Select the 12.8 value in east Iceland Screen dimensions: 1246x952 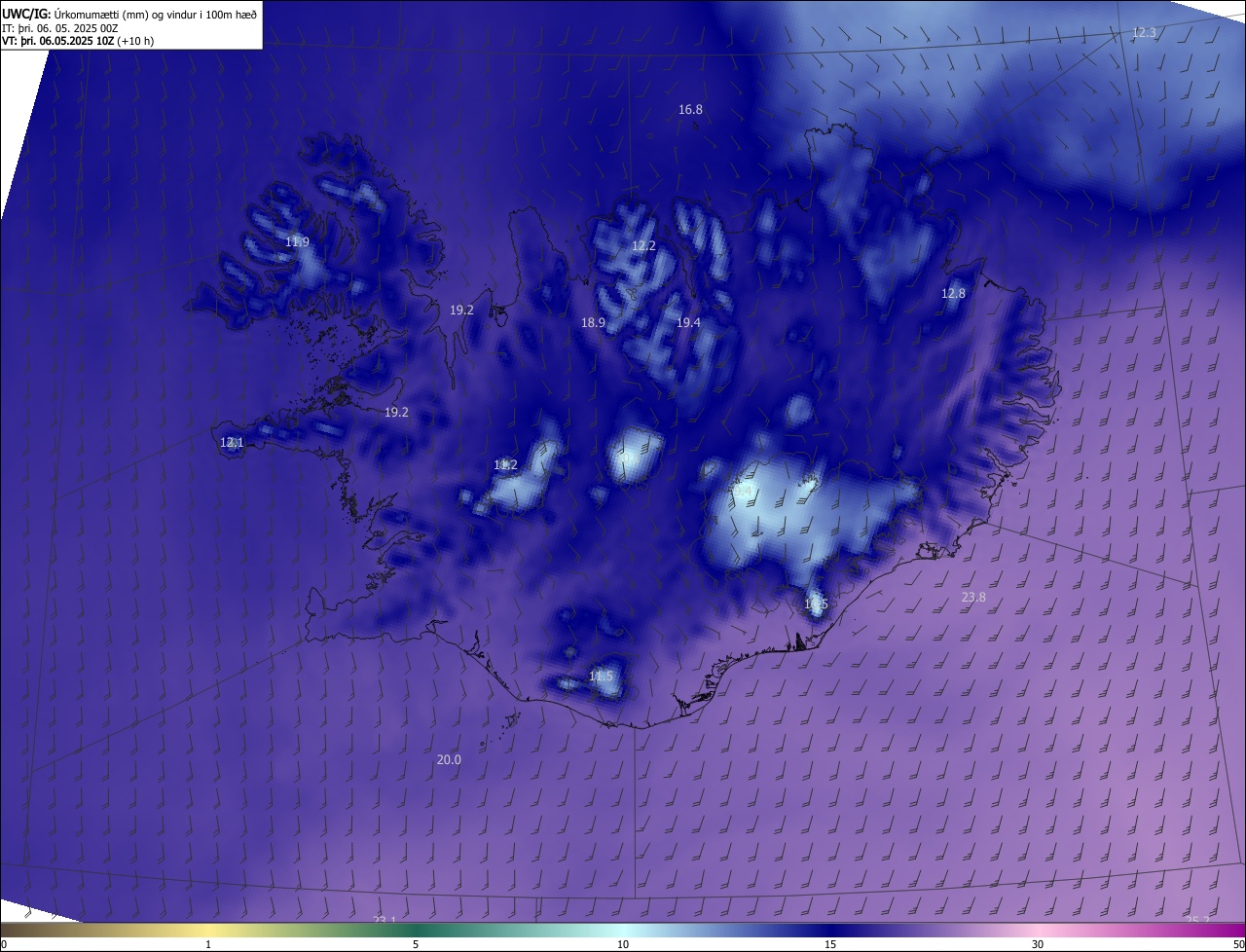coord(953,294)
